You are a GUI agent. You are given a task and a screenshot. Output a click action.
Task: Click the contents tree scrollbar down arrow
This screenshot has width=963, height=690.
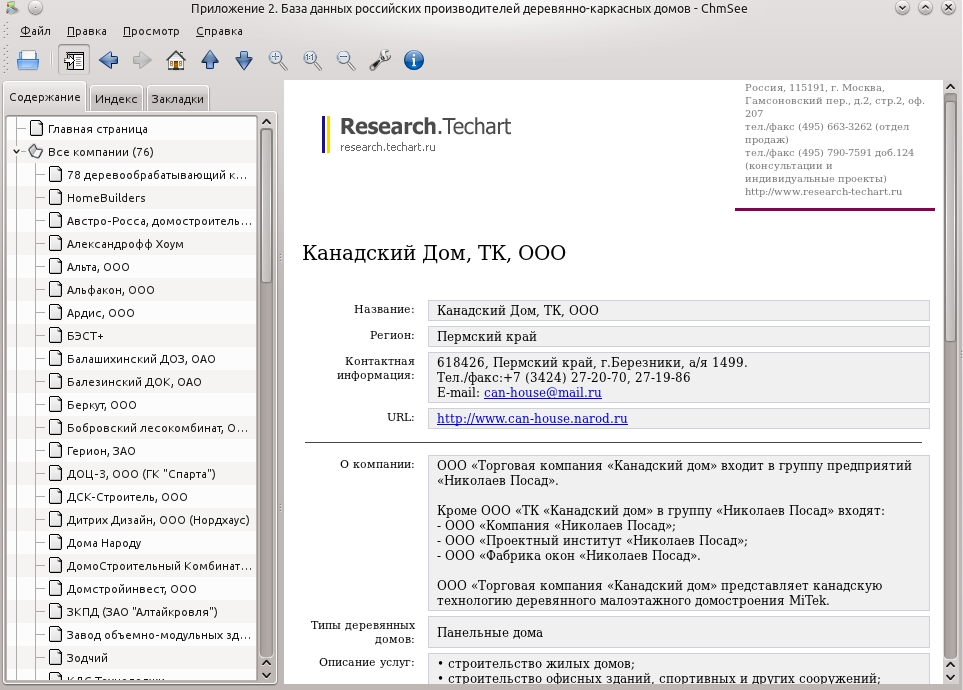(267, 675)
